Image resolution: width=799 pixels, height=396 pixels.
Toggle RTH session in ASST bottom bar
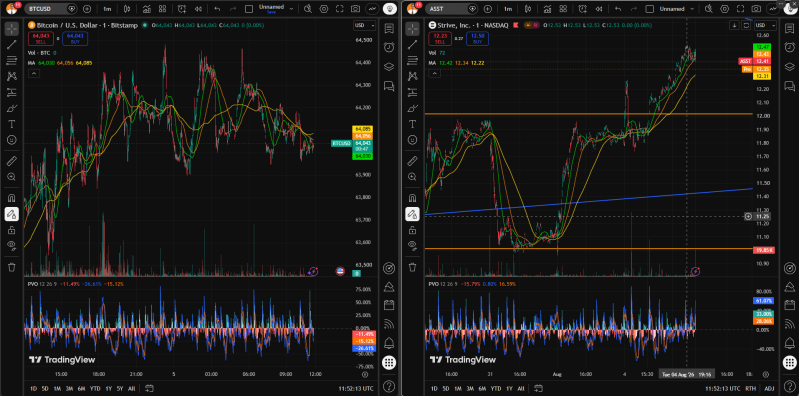point(751,388)
